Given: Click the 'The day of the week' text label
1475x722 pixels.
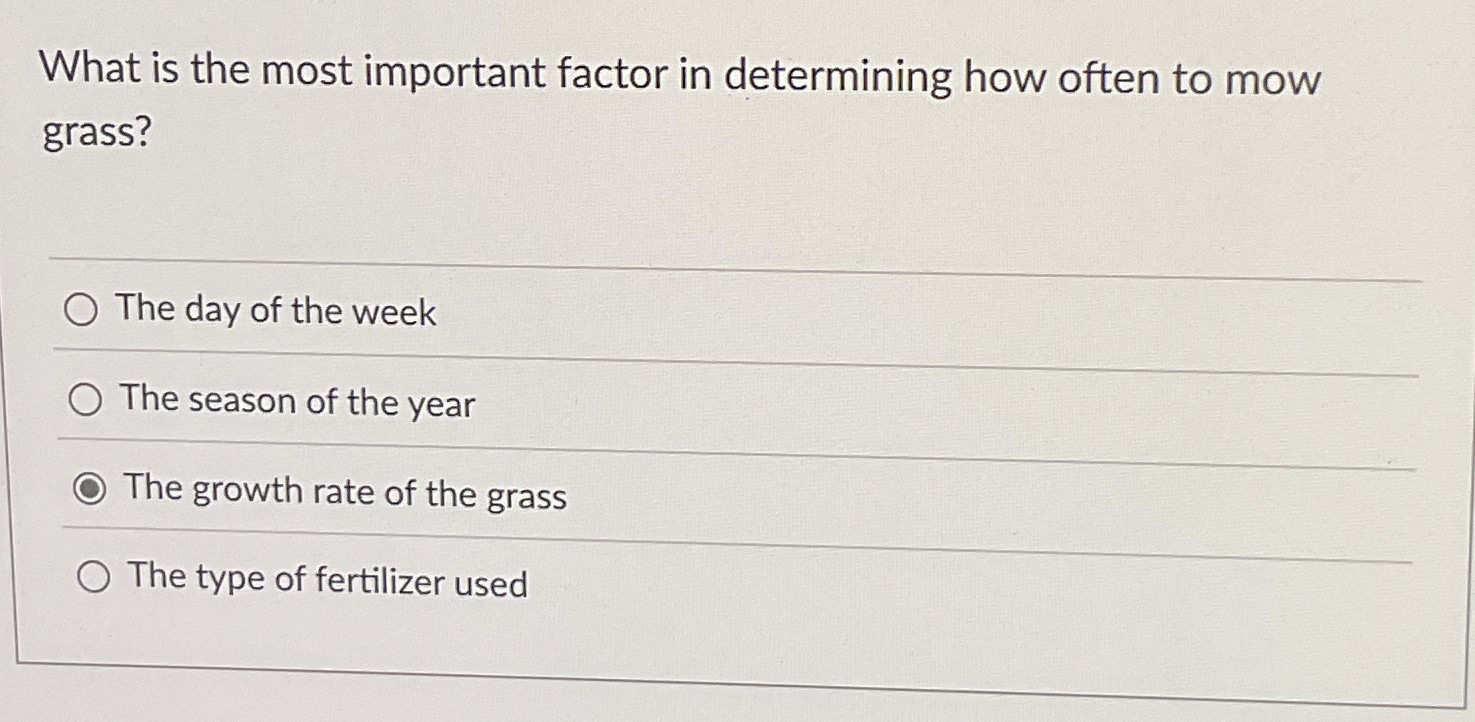Looking at the screenshot, I should [276, 313].
